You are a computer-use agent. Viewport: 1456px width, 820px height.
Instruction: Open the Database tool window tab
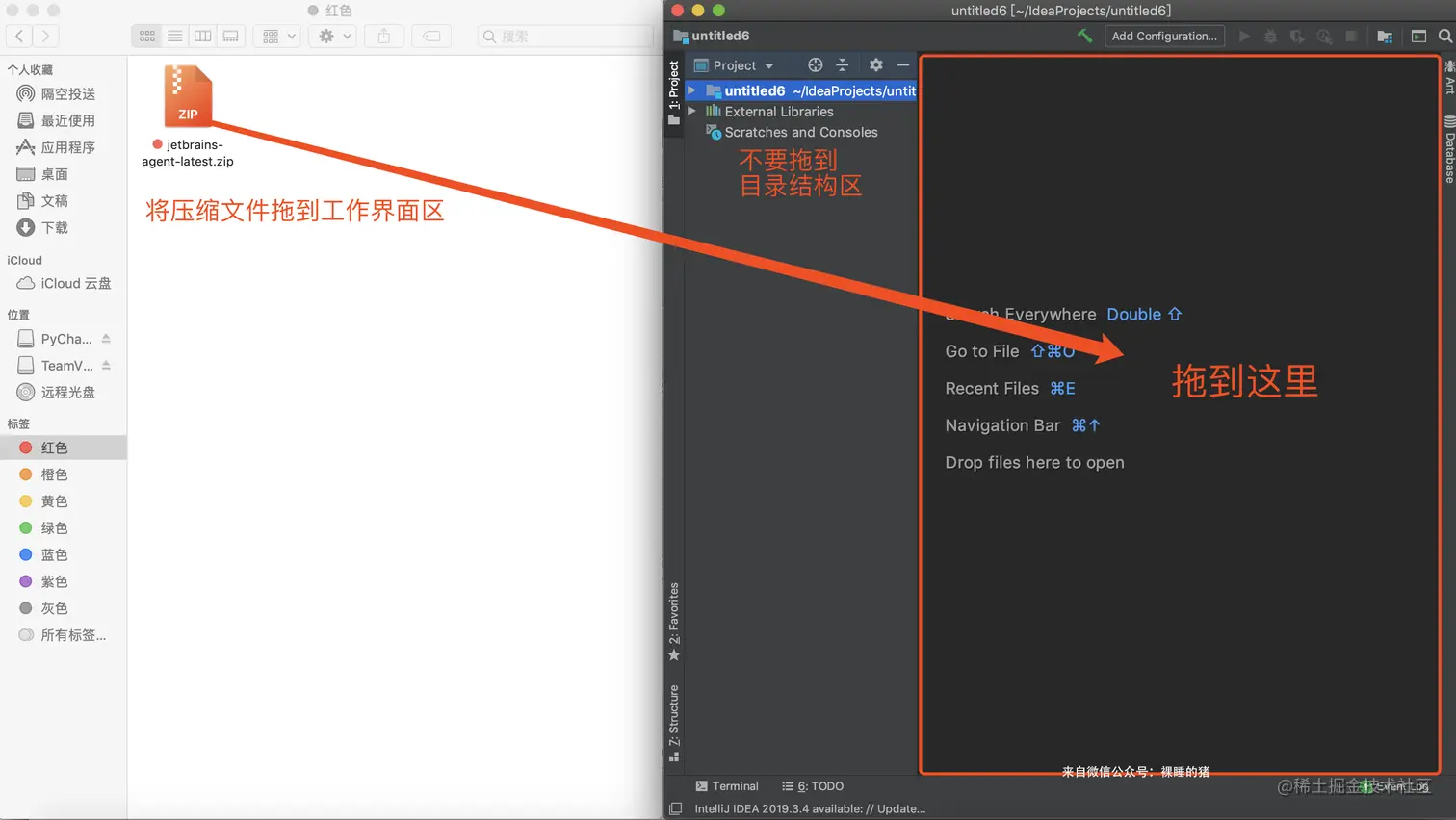[x=1449, y=149]
